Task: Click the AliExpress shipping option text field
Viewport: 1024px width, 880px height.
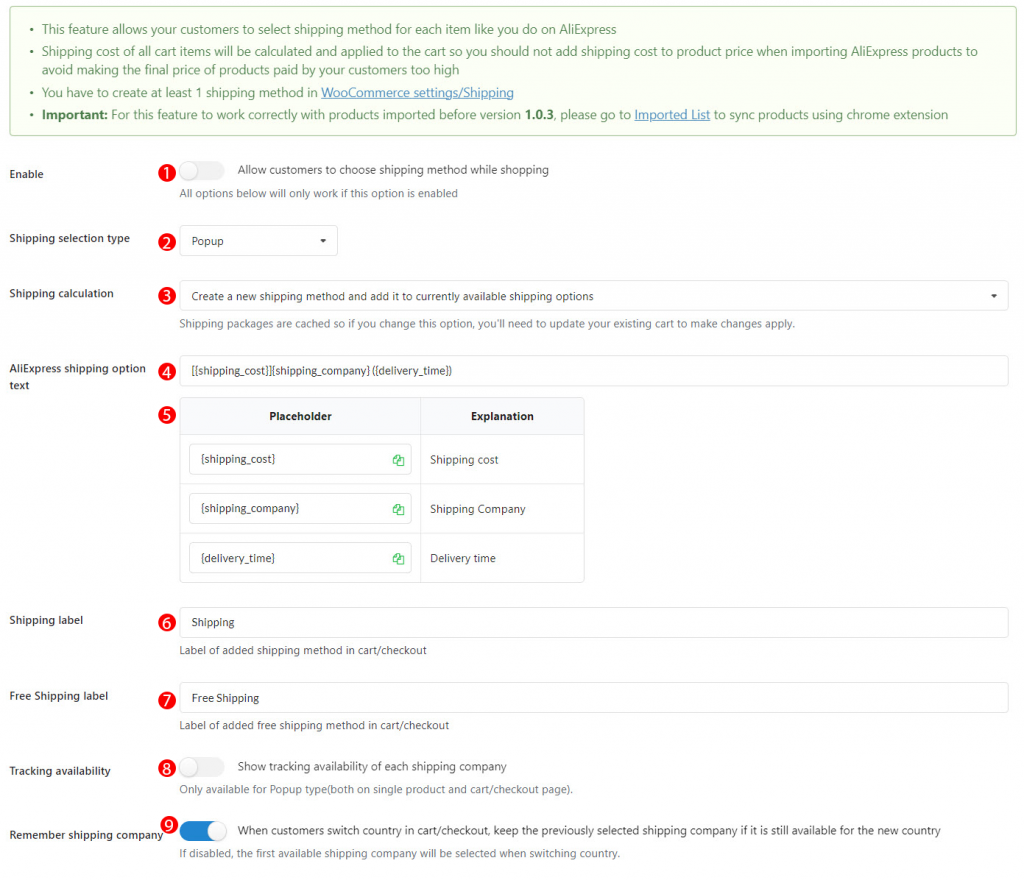Action: coord(593,371)
